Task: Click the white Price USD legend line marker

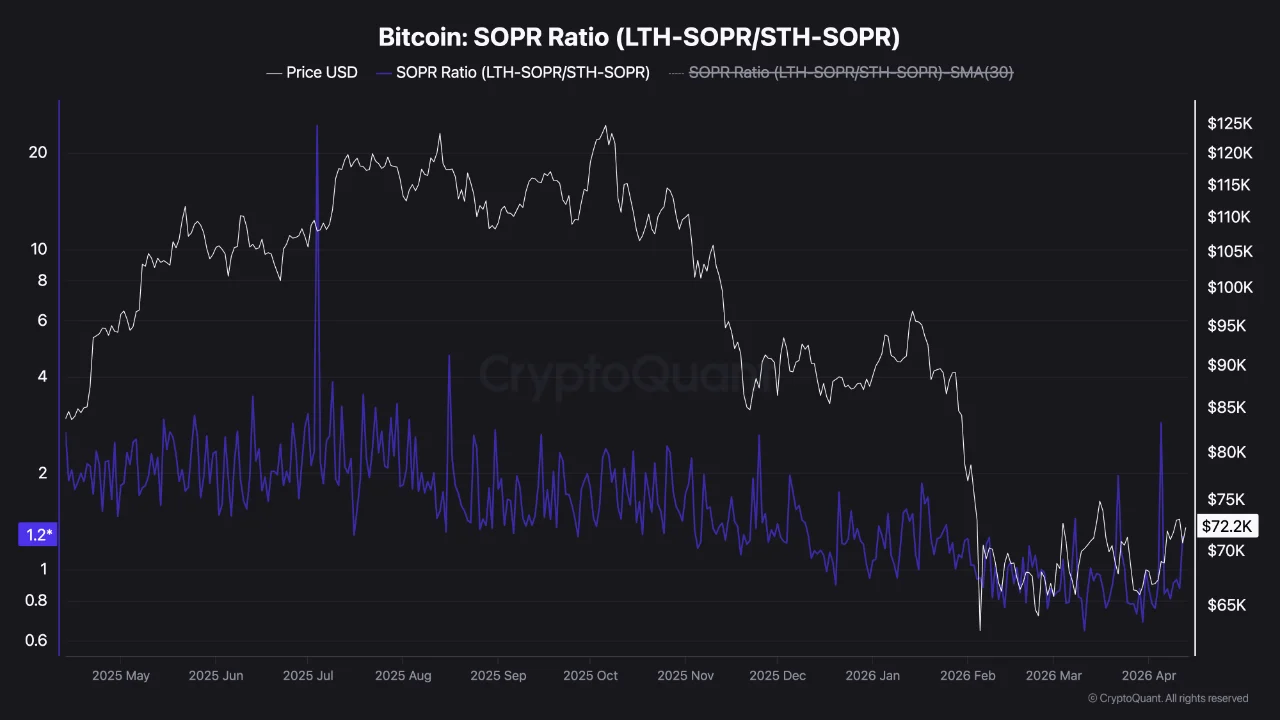Action: click(273, 72)
